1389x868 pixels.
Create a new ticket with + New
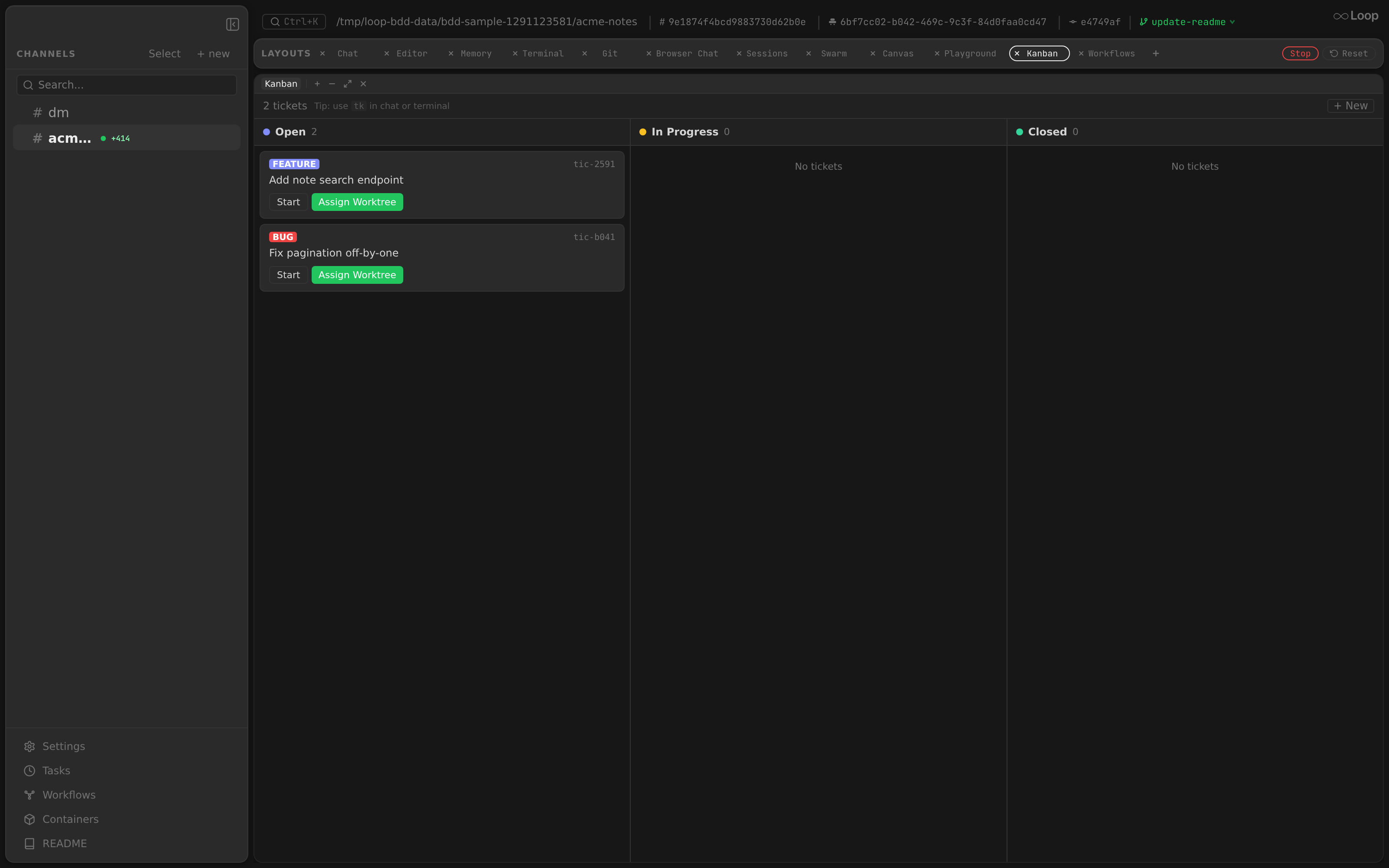(x=1350, y=105)
